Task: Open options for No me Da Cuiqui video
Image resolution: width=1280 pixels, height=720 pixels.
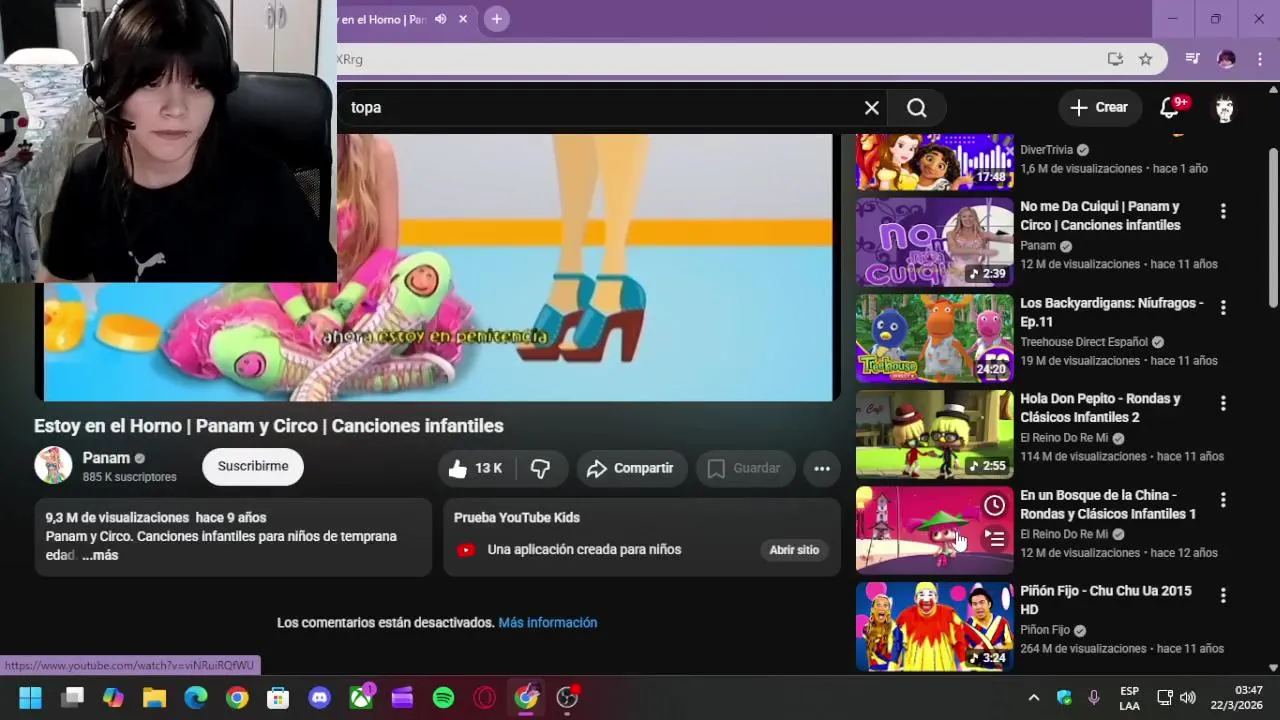Action: [1222, 211]
